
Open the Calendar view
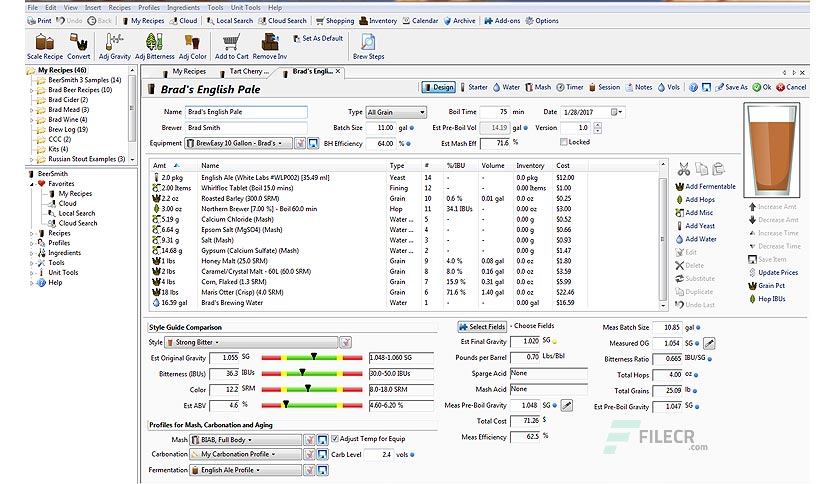tap(420, 21)
